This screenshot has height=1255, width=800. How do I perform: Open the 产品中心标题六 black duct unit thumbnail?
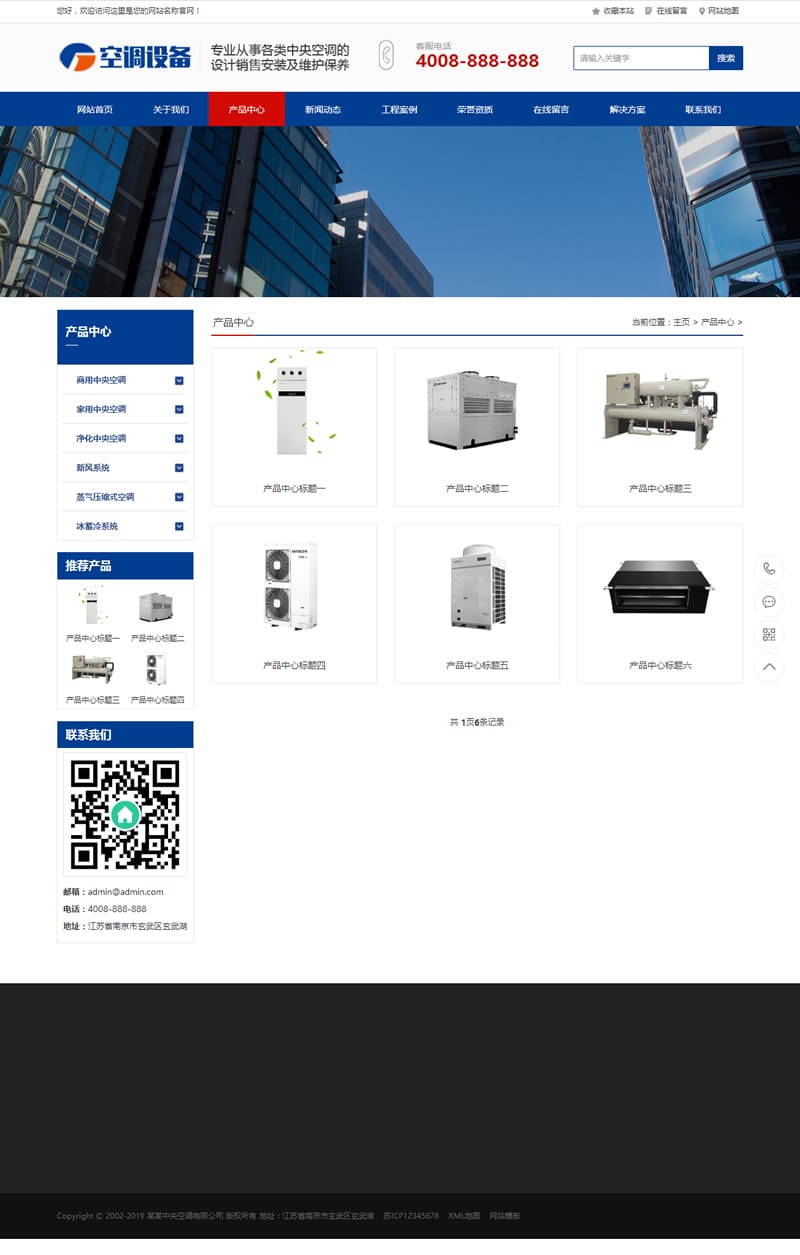(x=660, y=587)
